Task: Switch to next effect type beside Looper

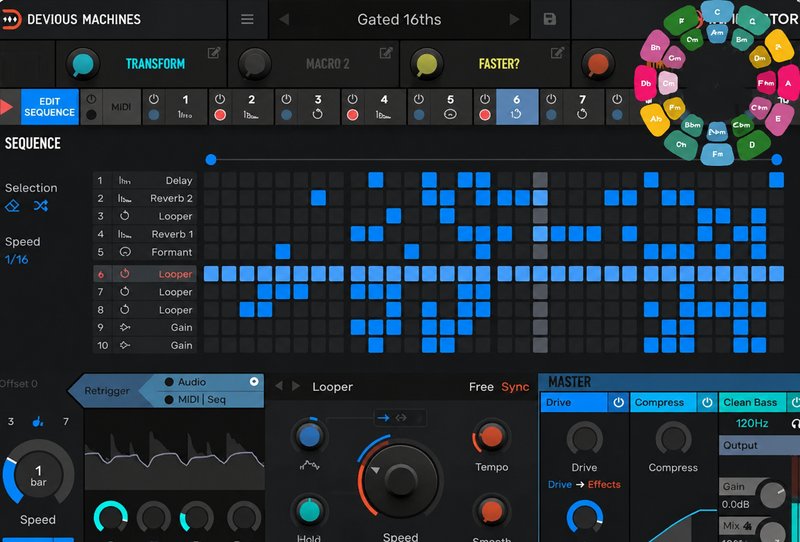Action: point(295,386)
